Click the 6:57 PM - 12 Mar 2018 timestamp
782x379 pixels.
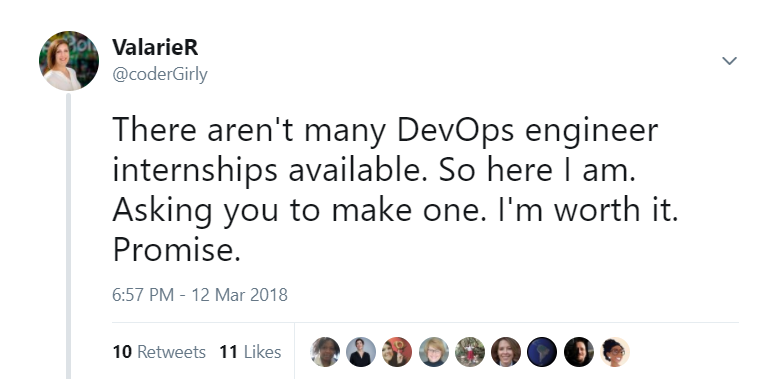[x=200, y=295]
